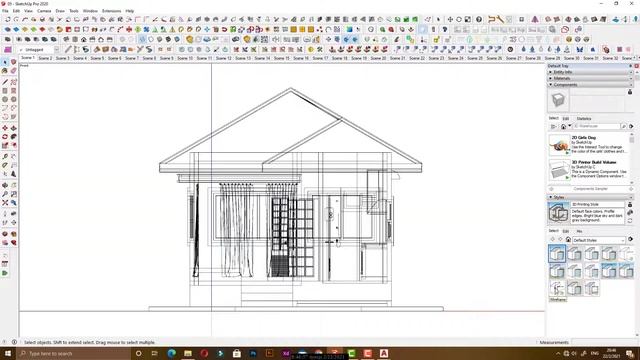Open the Components navigation home dropdown arrow
Image resolution: width=640 pixels, height=360 pixels.
570,126
